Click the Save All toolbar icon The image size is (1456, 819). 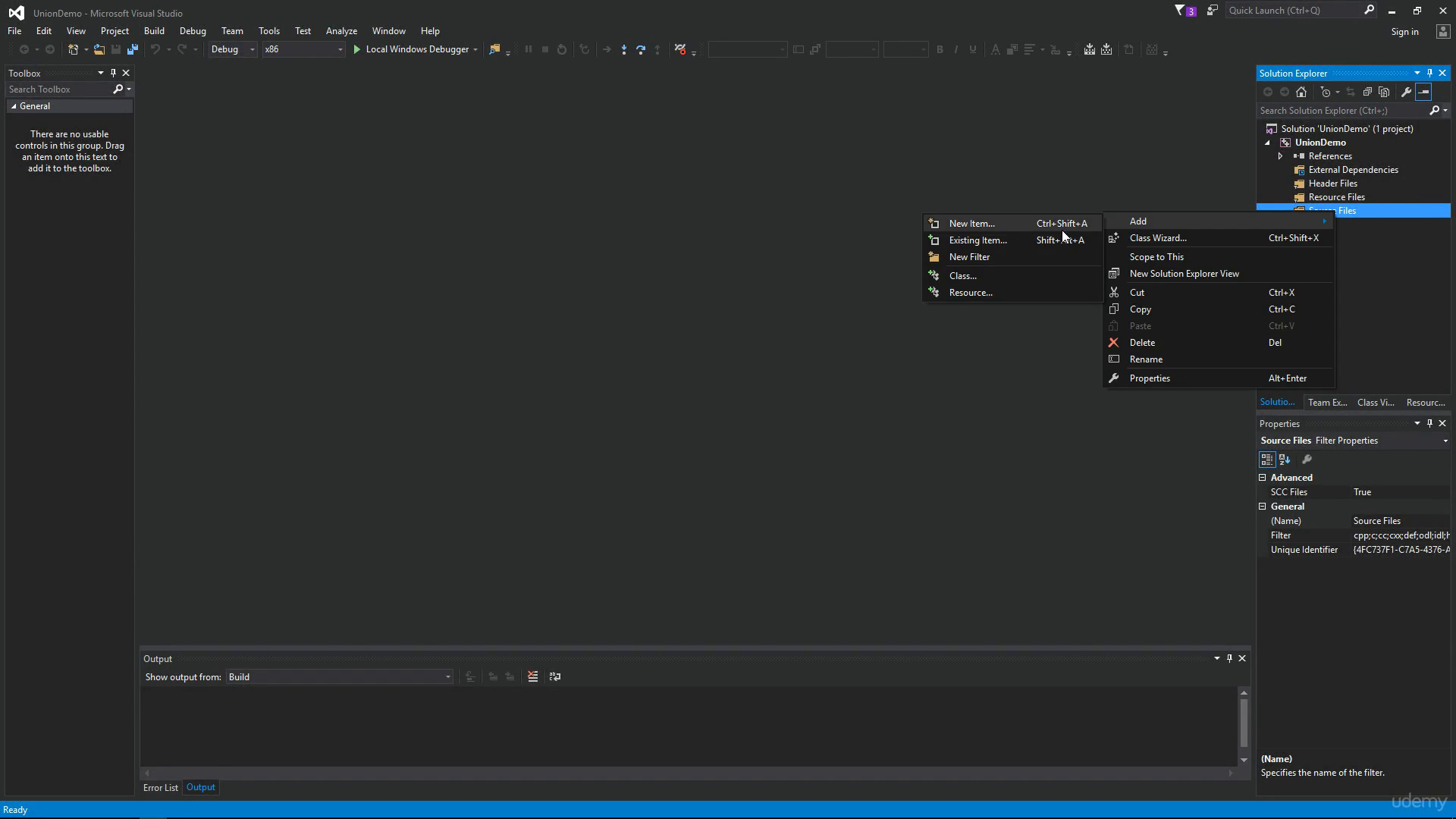pyautogui.click(x=133, y=49)
